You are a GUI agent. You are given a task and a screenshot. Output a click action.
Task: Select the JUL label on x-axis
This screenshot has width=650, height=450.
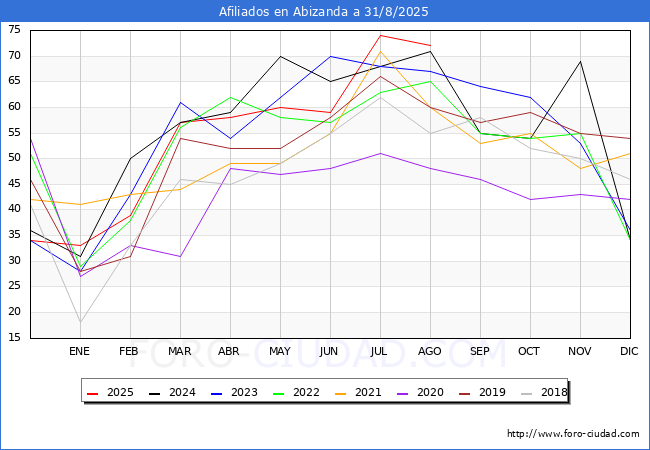pos(380,352)
